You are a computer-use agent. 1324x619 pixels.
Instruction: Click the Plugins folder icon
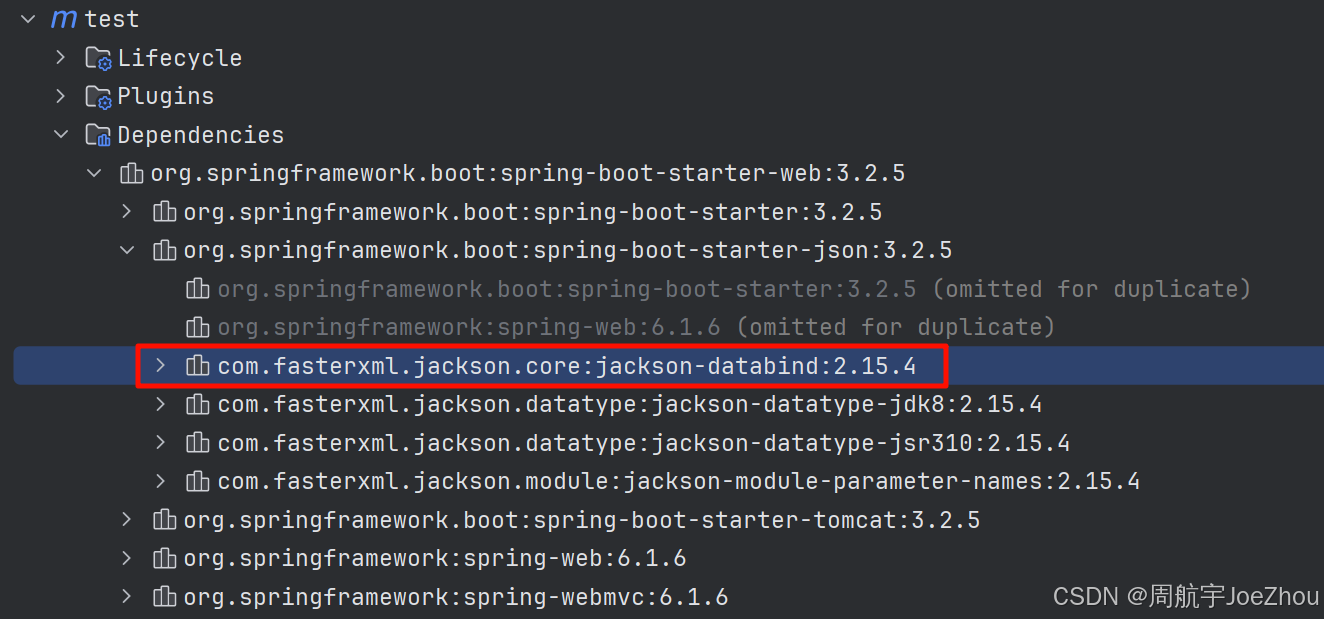[98, 96]
